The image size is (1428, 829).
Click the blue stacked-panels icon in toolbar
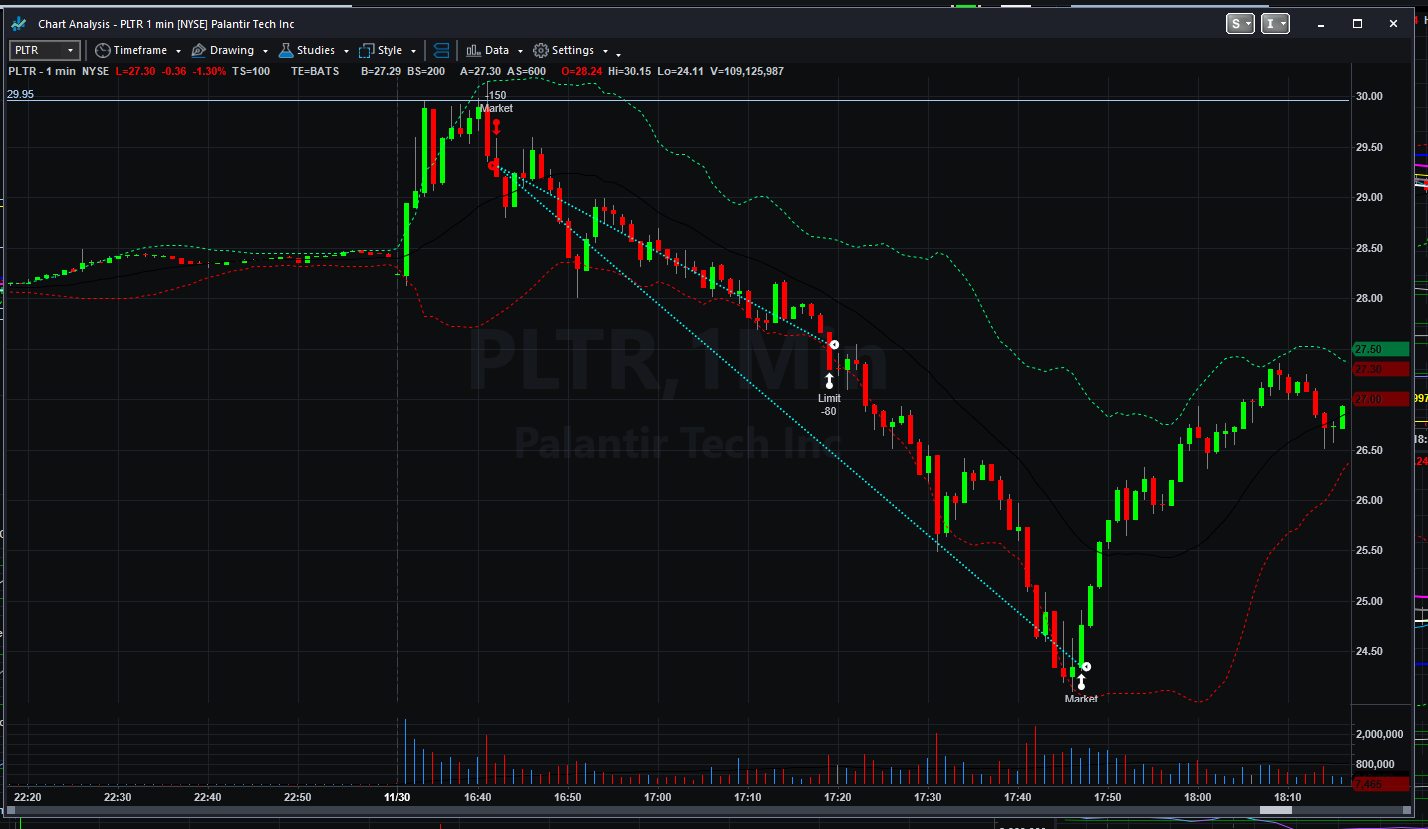pos(442,50)
